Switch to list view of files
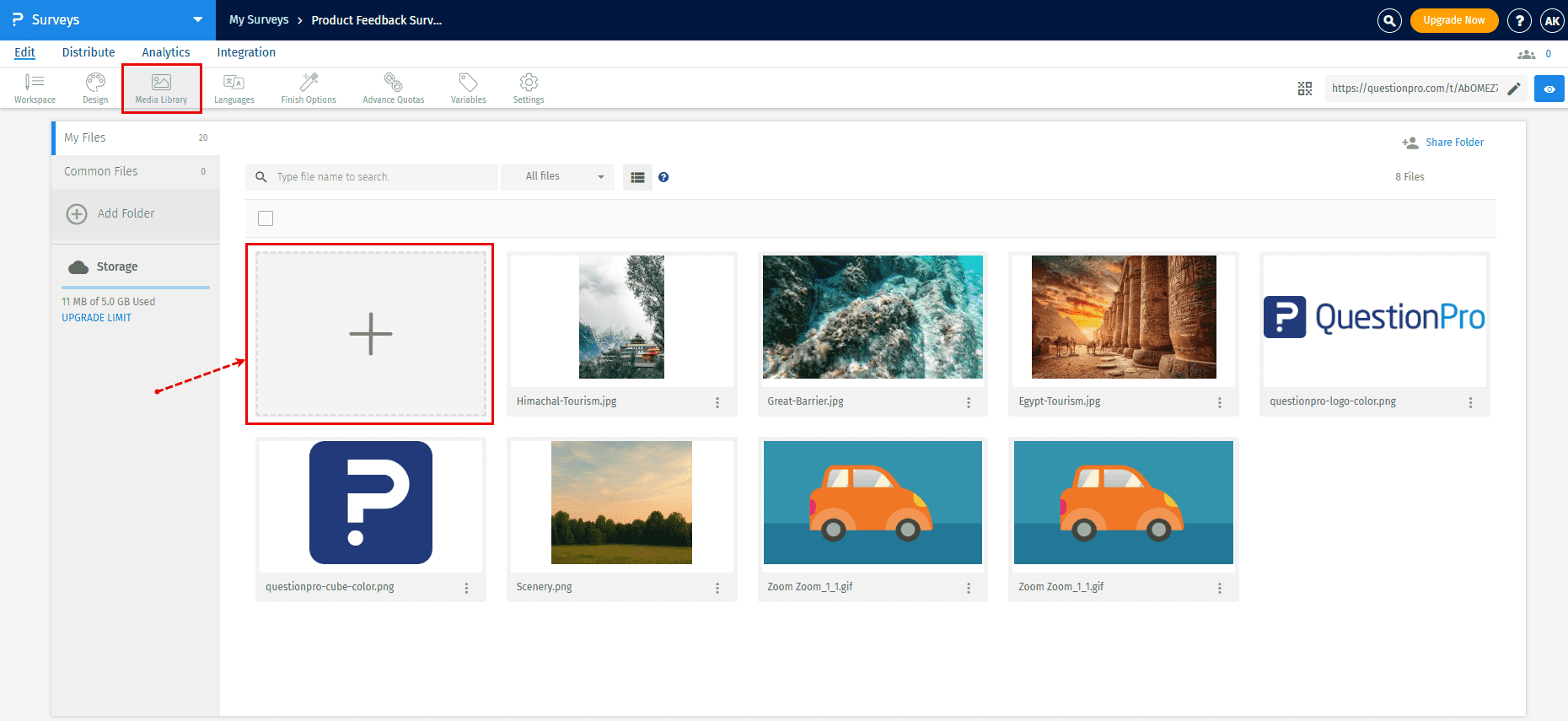The image size is (1568, 721). click(637, 177)
